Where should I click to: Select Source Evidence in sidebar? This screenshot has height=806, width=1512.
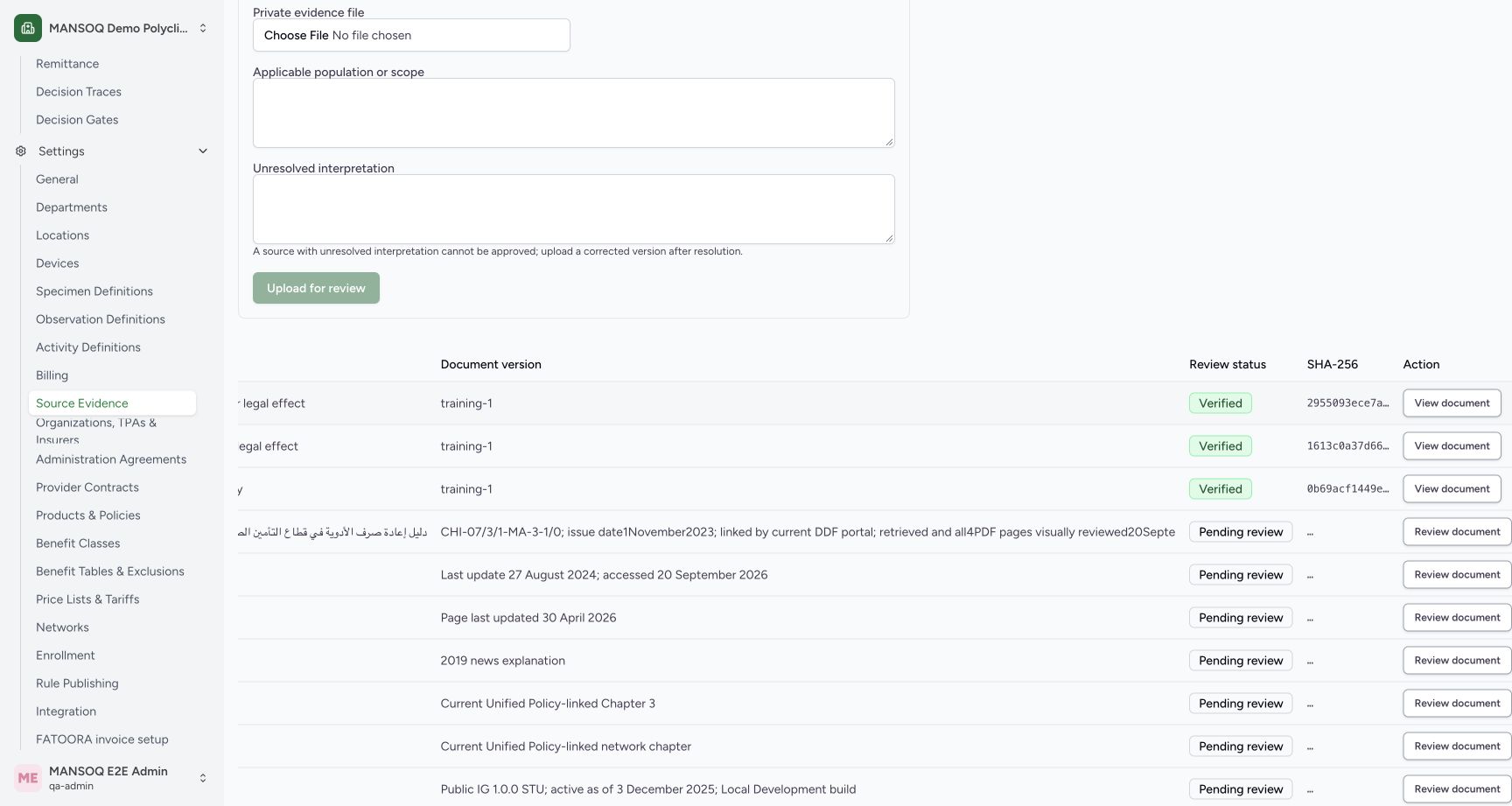pyautogui.click(x=112, y=403)
